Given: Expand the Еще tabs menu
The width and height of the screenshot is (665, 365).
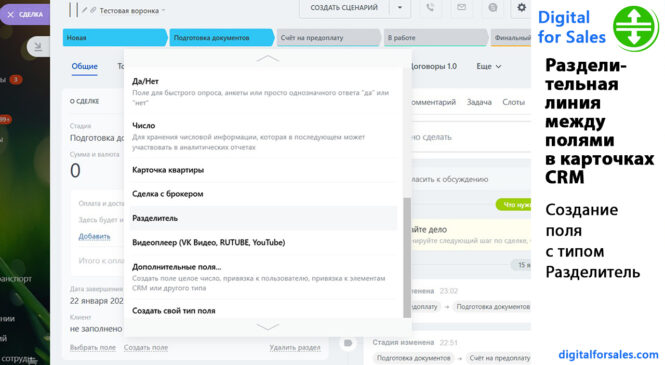Looking at the screenshot, I should (x=489, y=67).
